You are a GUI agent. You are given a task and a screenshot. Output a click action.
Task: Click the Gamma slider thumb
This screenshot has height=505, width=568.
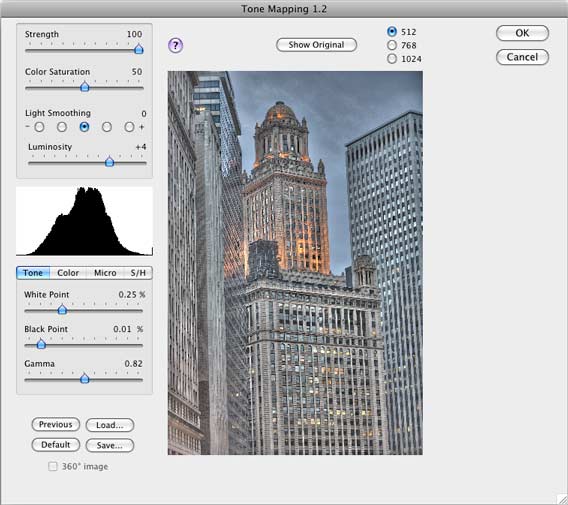pyautogui.click(x=84, y=379)
